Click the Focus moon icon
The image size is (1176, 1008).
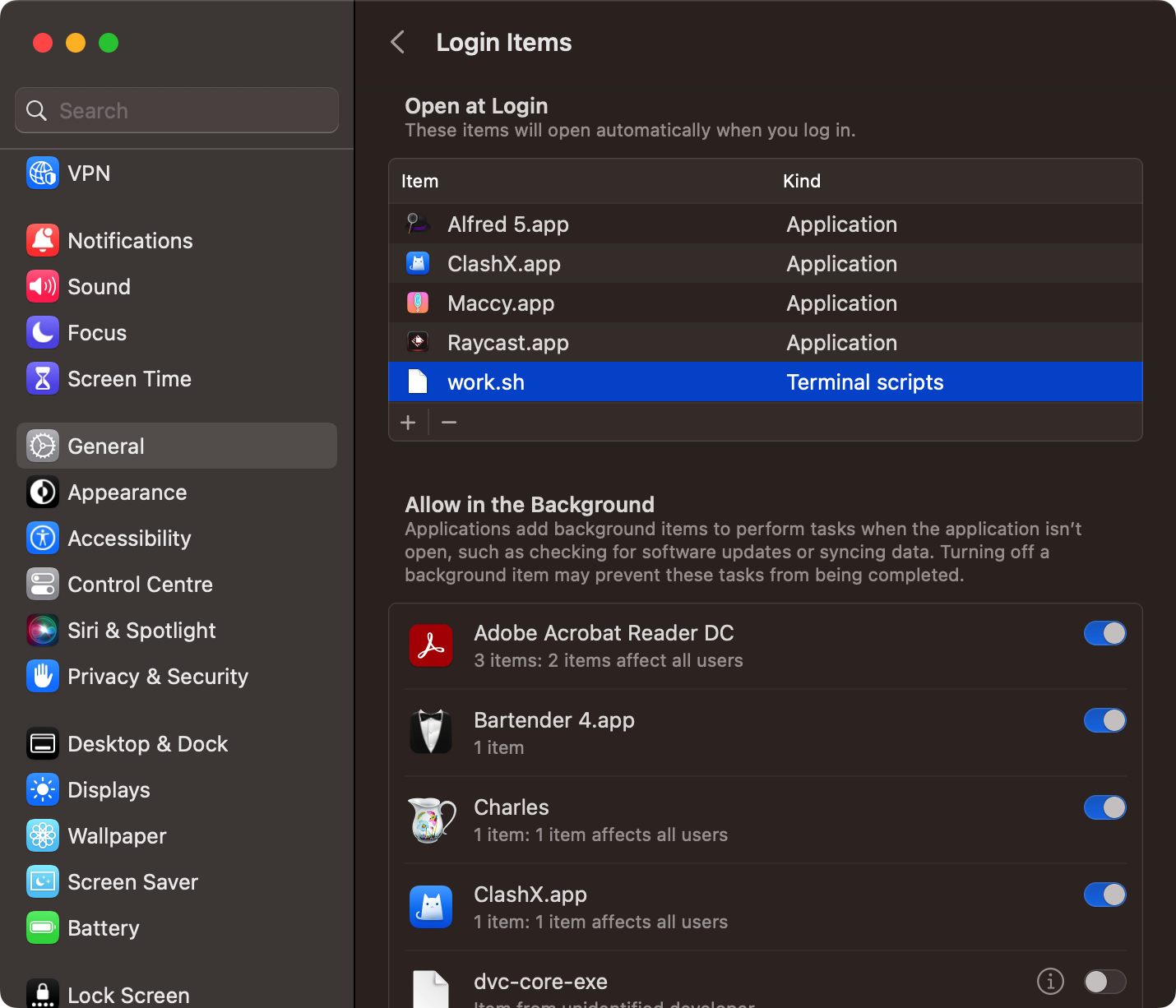pyautogui.click(x=43, y=333)
